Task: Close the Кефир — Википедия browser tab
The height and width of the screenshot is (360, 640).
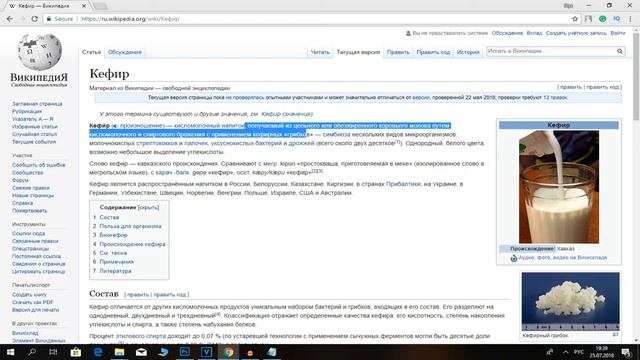Action: [x=84, y=6]
